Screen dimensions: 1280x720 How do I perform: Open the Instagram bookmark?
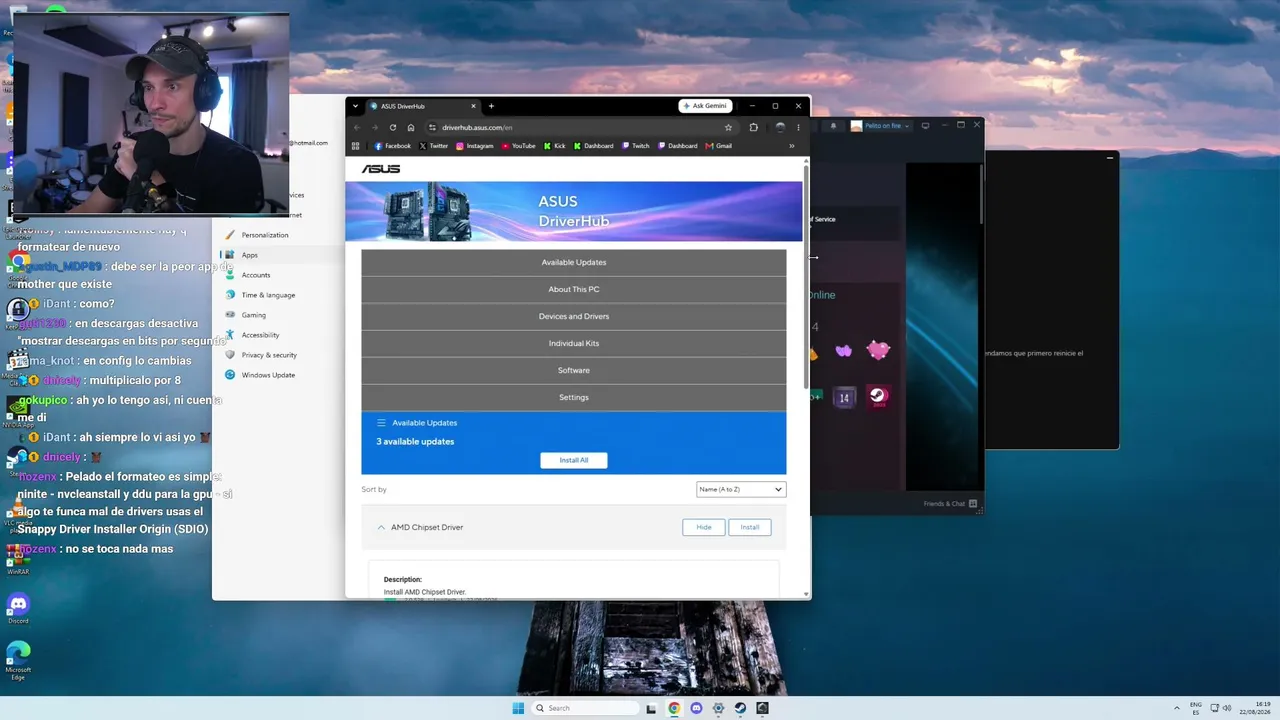(x=474, y=146)
